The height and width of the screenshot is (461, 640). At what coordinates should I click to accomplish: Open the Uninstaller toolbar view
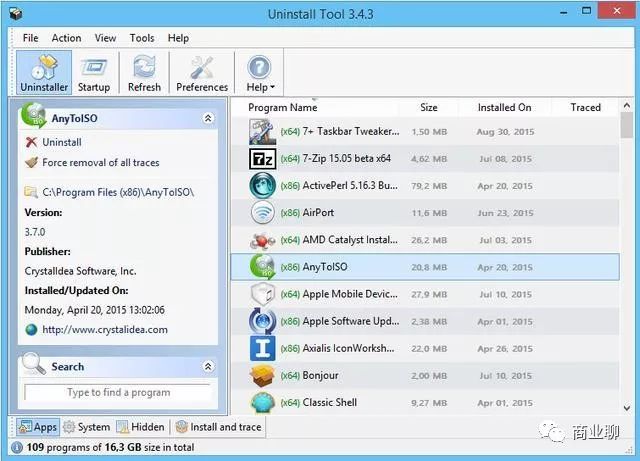pyautogui.click(x=44, y=73)
